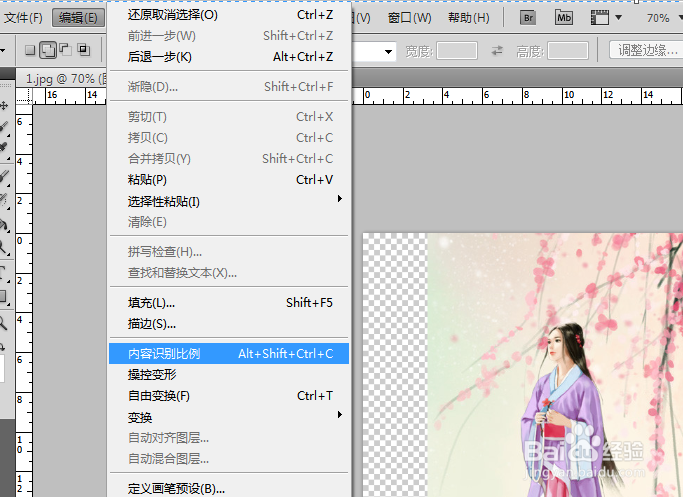Select the New Selection mode icon
This screenshot has height=497, width=683.
tap(30, 51)
